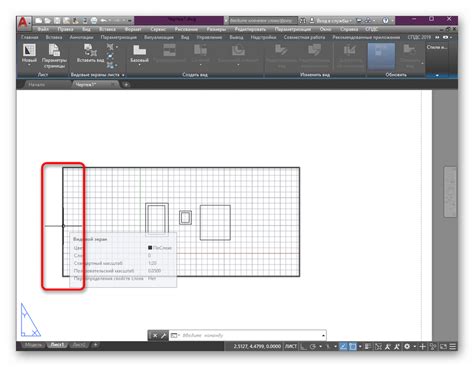Click the highlighted blue ribbon button in Обновить panel

click(x=381, y=56)
